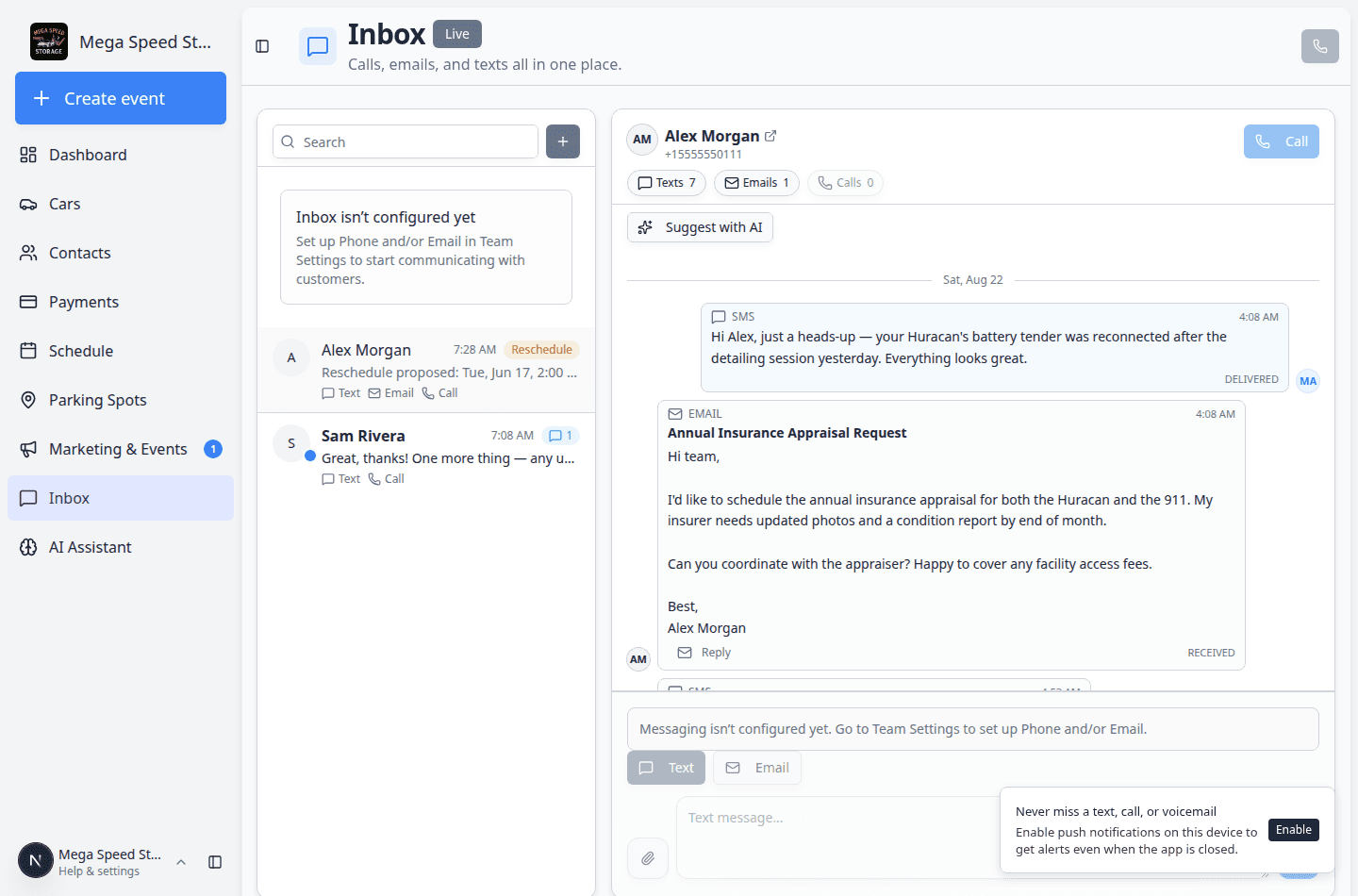Click the SMS bubble icon on message
The height and width of the screenshot is (896, 1358).
point(719,317)
